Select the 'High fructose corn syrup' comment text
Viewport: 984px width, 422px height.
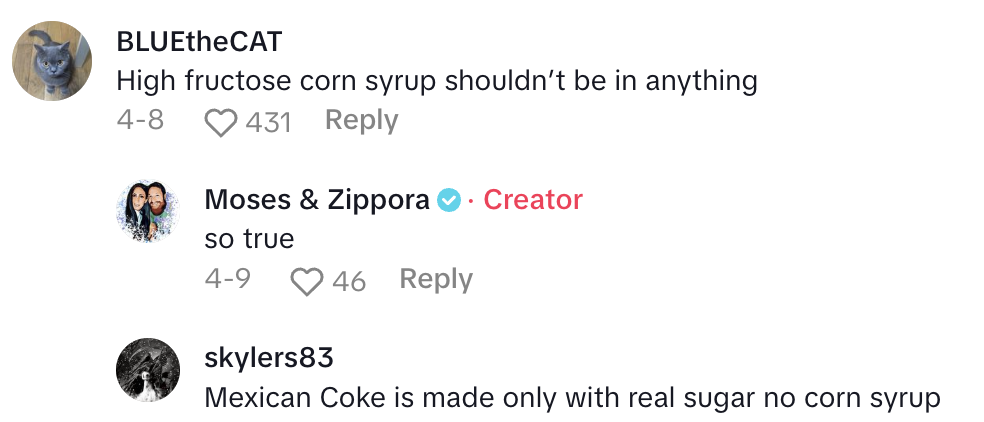point(436,81)
